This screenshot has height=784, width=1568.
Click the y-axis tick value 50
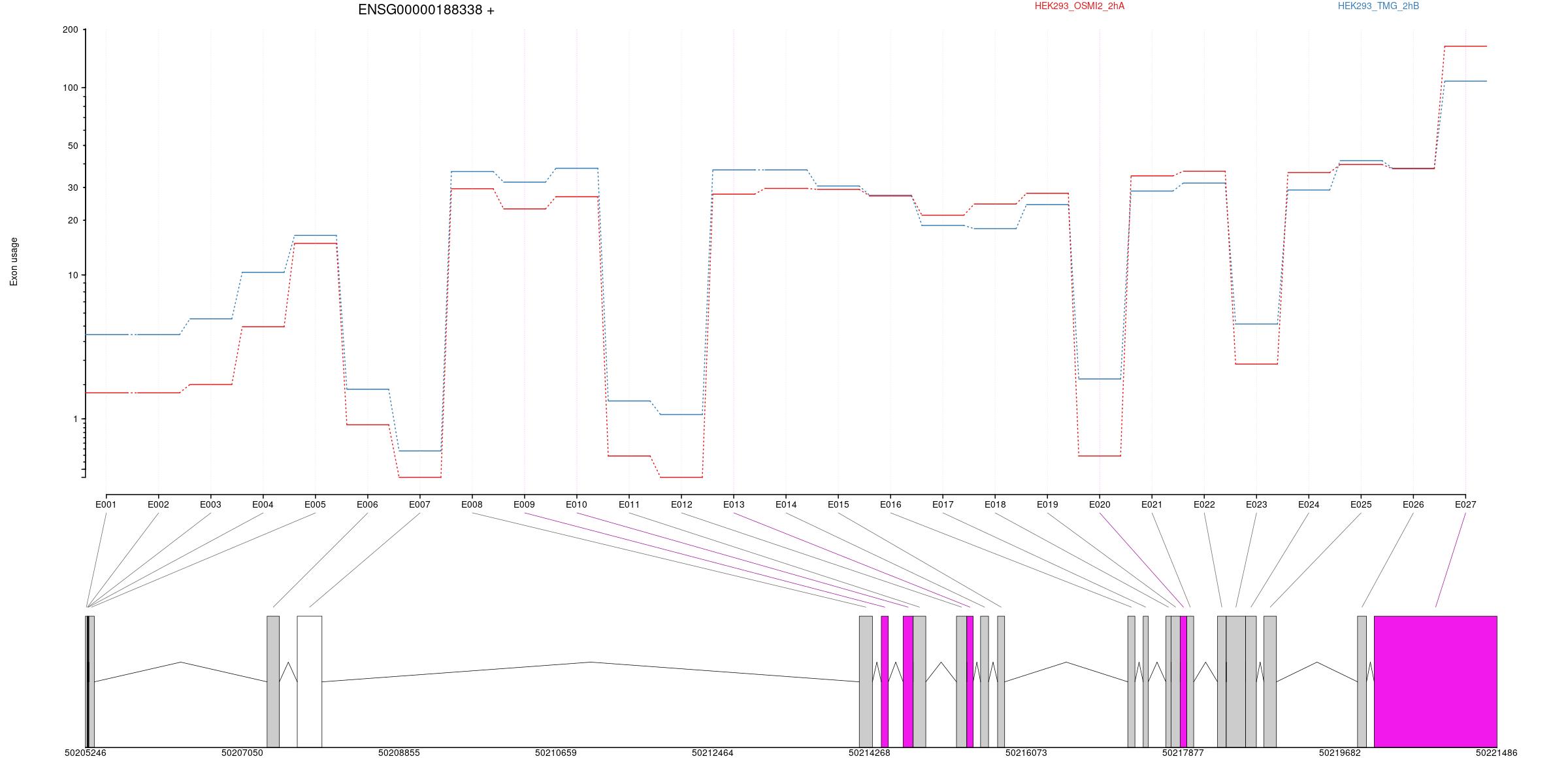coord(73,146)
